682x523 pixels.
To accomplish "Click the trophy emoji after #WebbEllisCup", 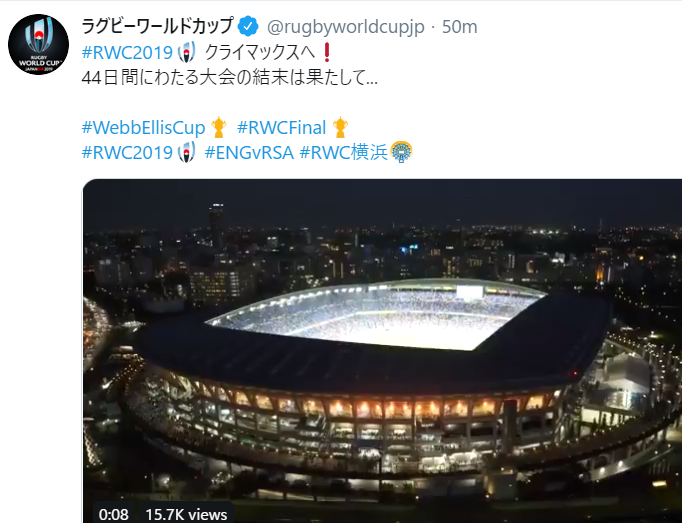I will 218,127.
